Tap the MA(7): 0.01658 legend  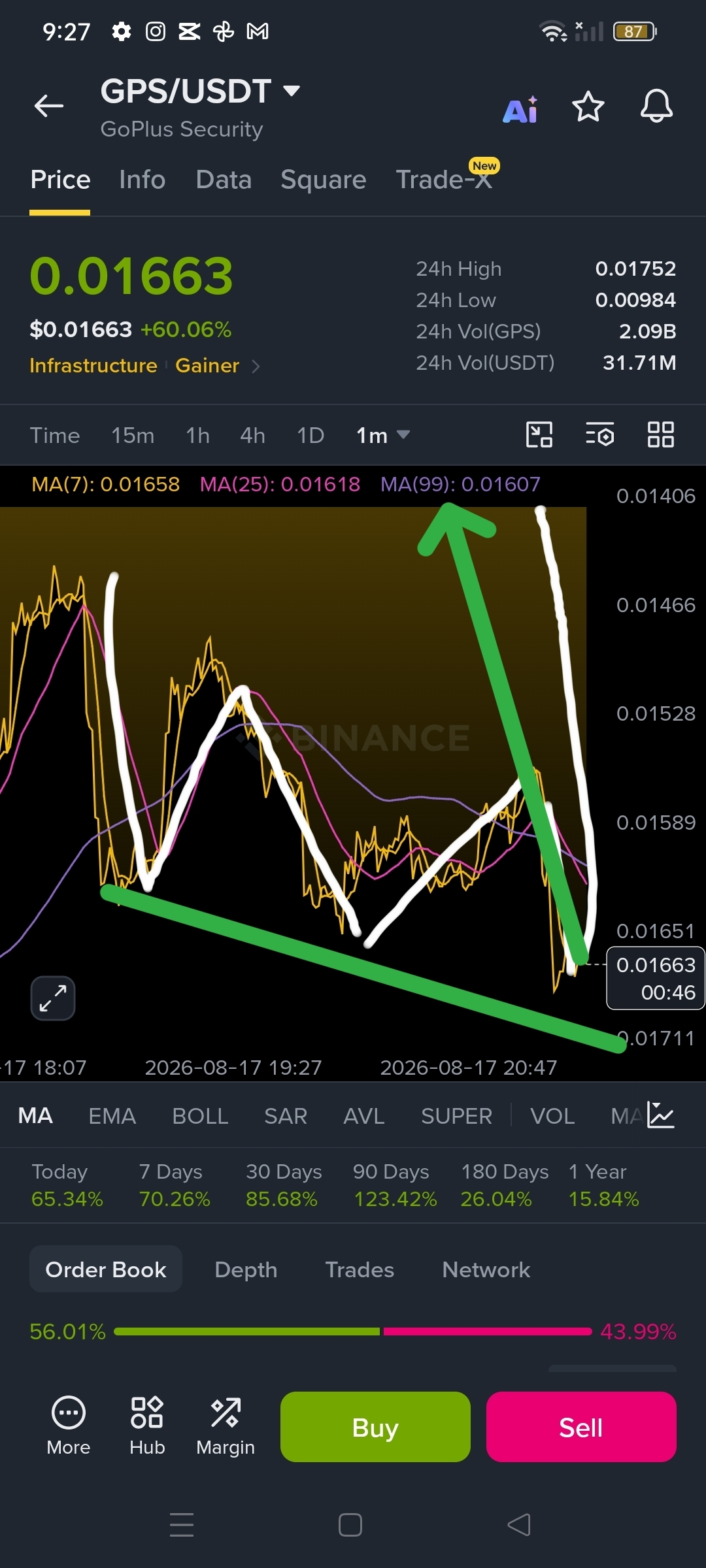pos(106,484)
